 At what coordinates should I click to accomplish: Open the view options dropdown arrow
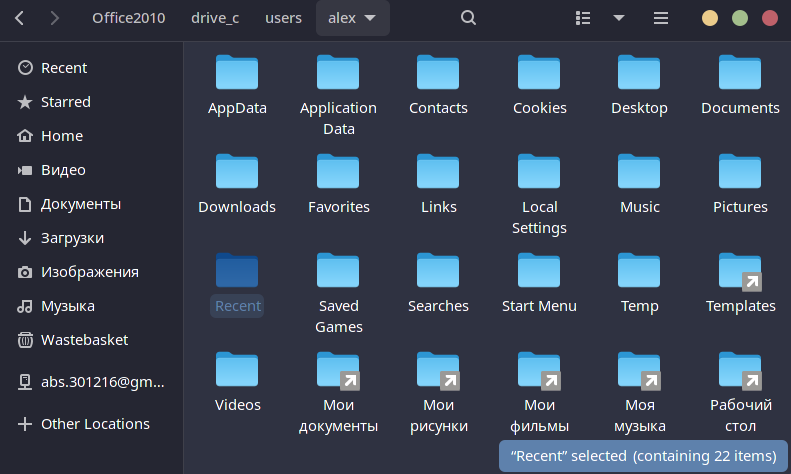618,18
